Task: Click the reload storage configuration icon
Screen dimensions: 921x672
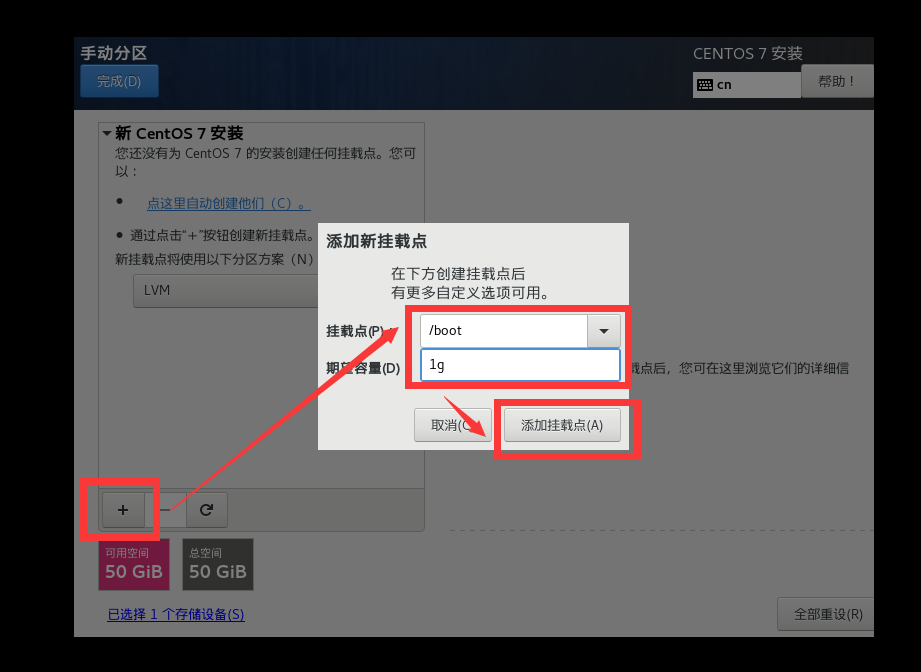Action: coord(206,510)
